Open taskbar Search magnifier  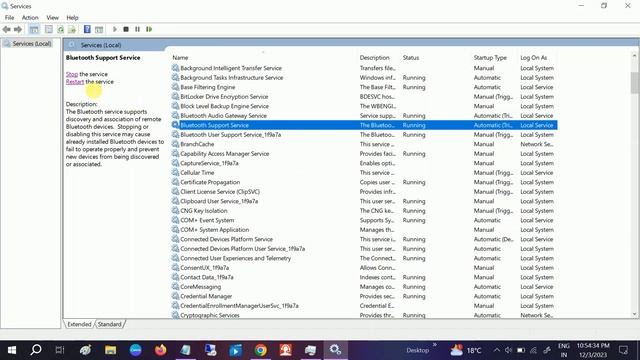click(36, 350)
